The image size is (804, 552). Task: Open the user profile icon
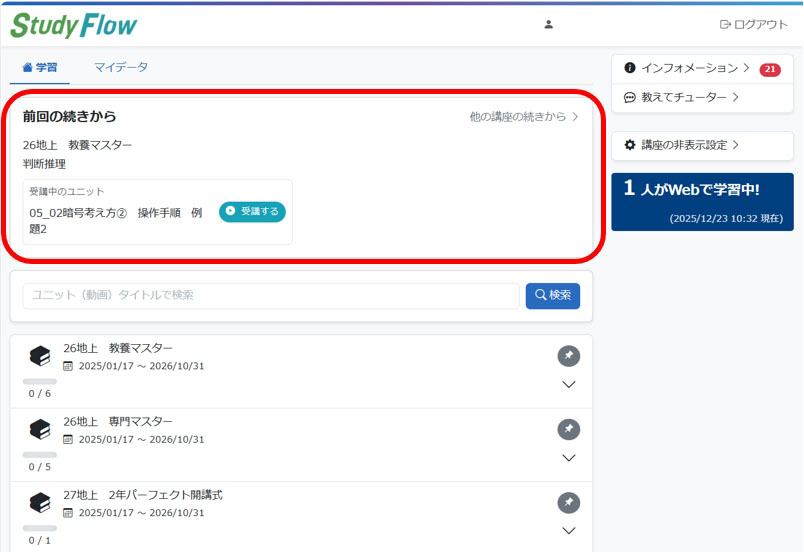point(548,25)
